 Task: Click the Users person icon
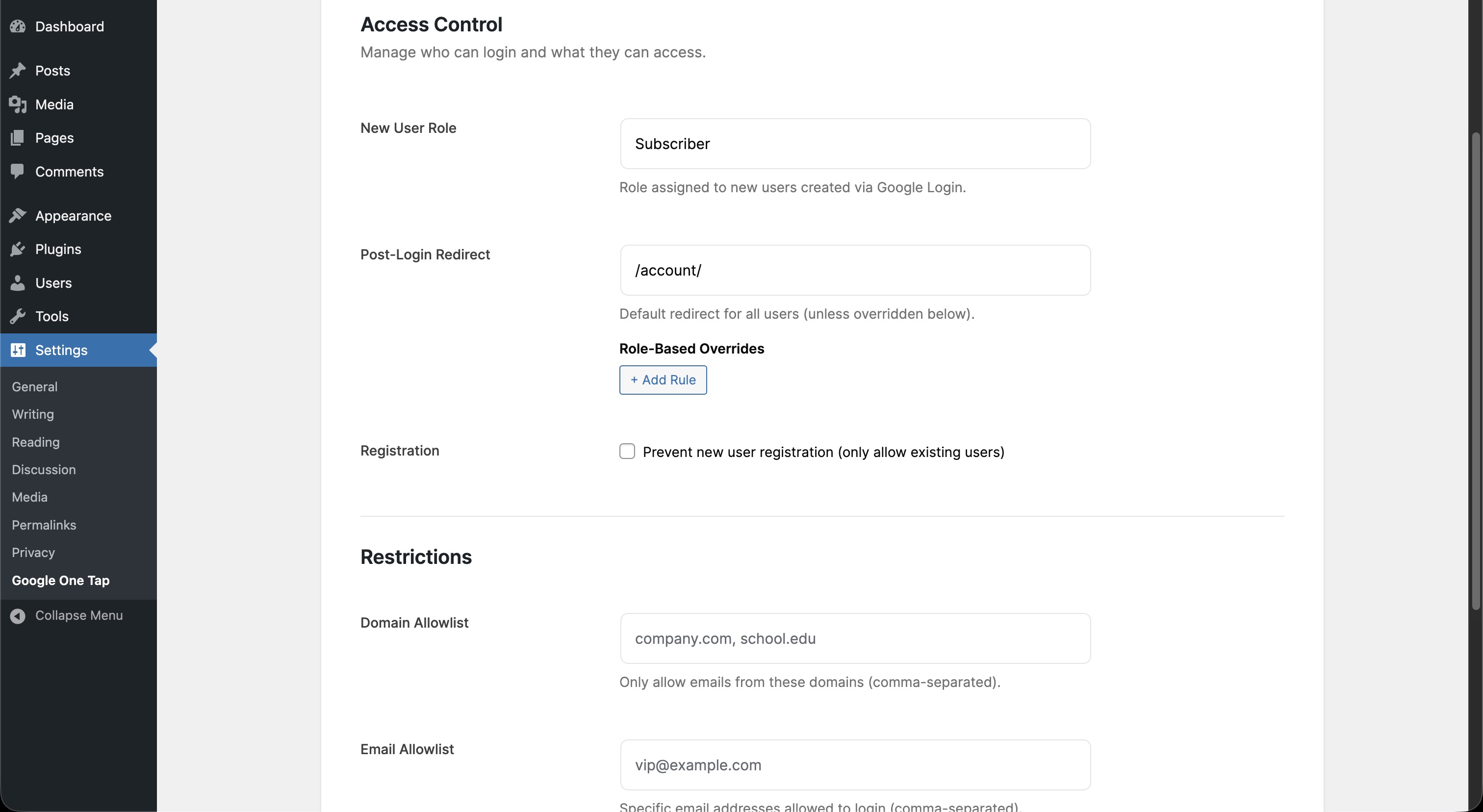click(18, 282)
